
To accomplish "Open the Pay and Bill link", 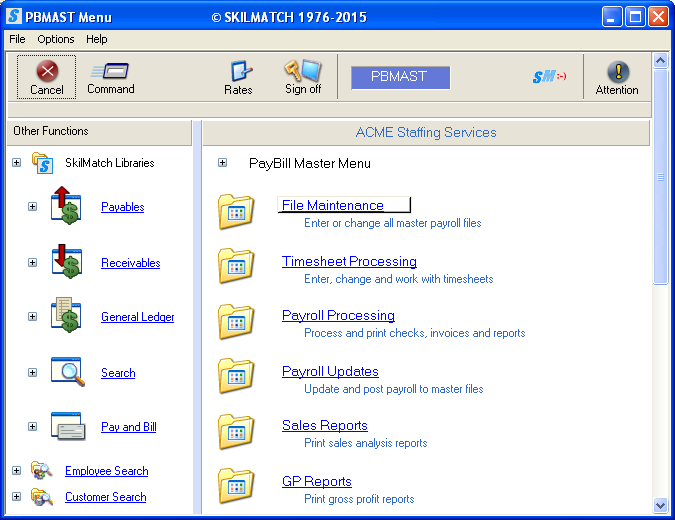I will click(129, 427).
